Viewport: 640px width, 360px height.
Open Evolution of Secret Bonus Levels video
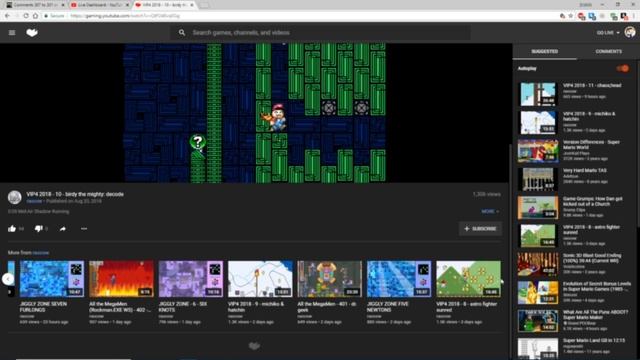[x=538, y=293]
